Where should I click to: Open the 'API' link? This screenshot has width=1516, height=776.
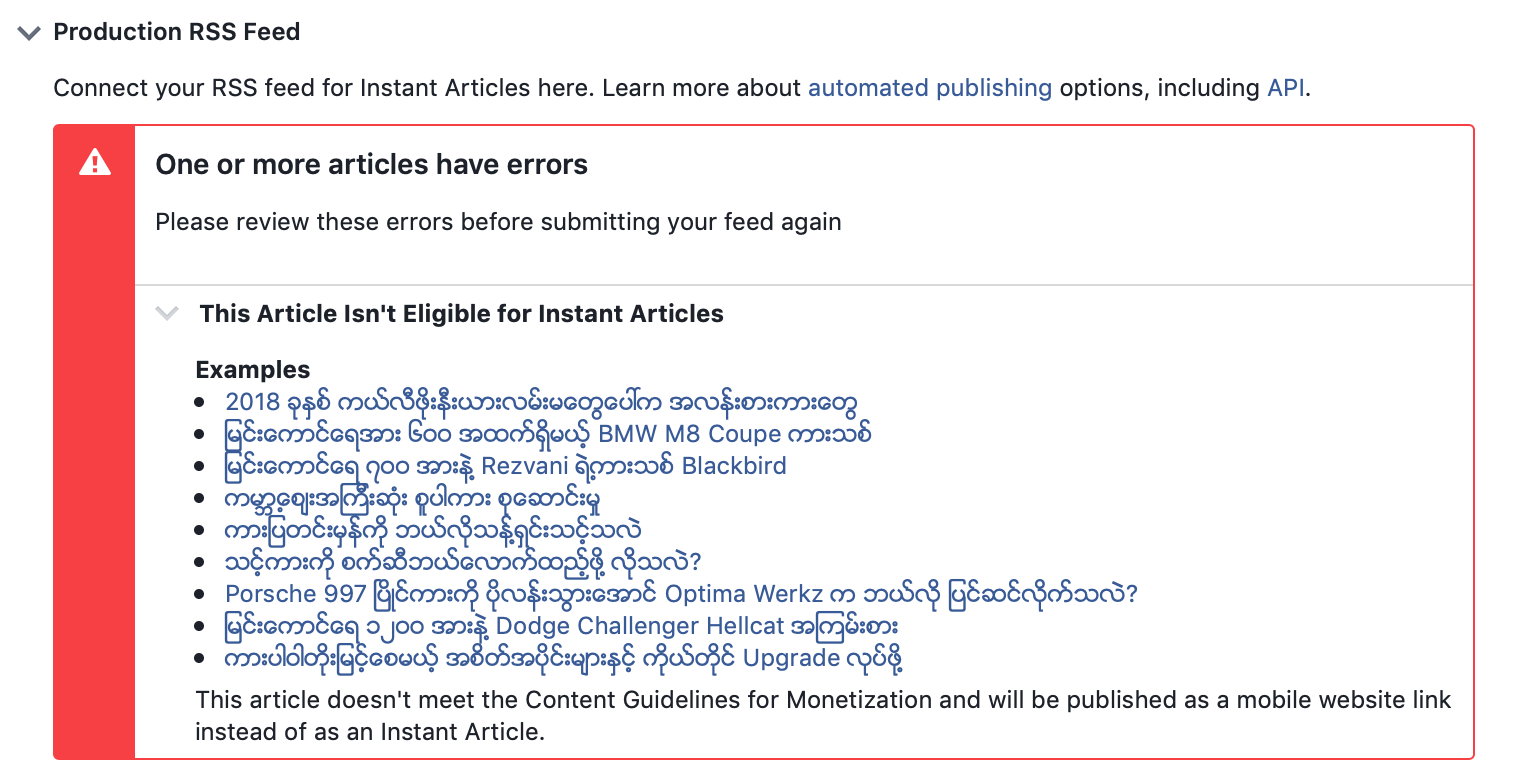point(1285,88)
